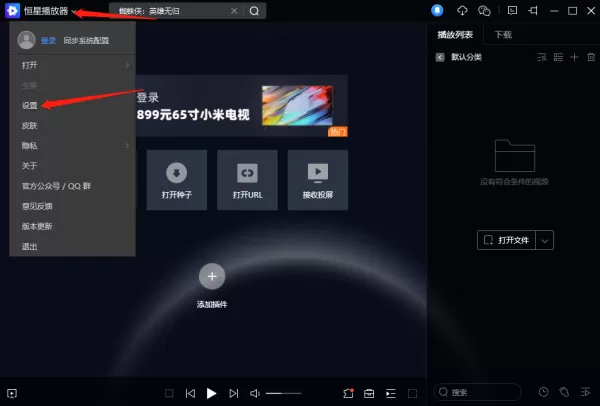Click the 接收投屏 tile
This screenshot has width=600, height=406.
(x=318, y=180)
